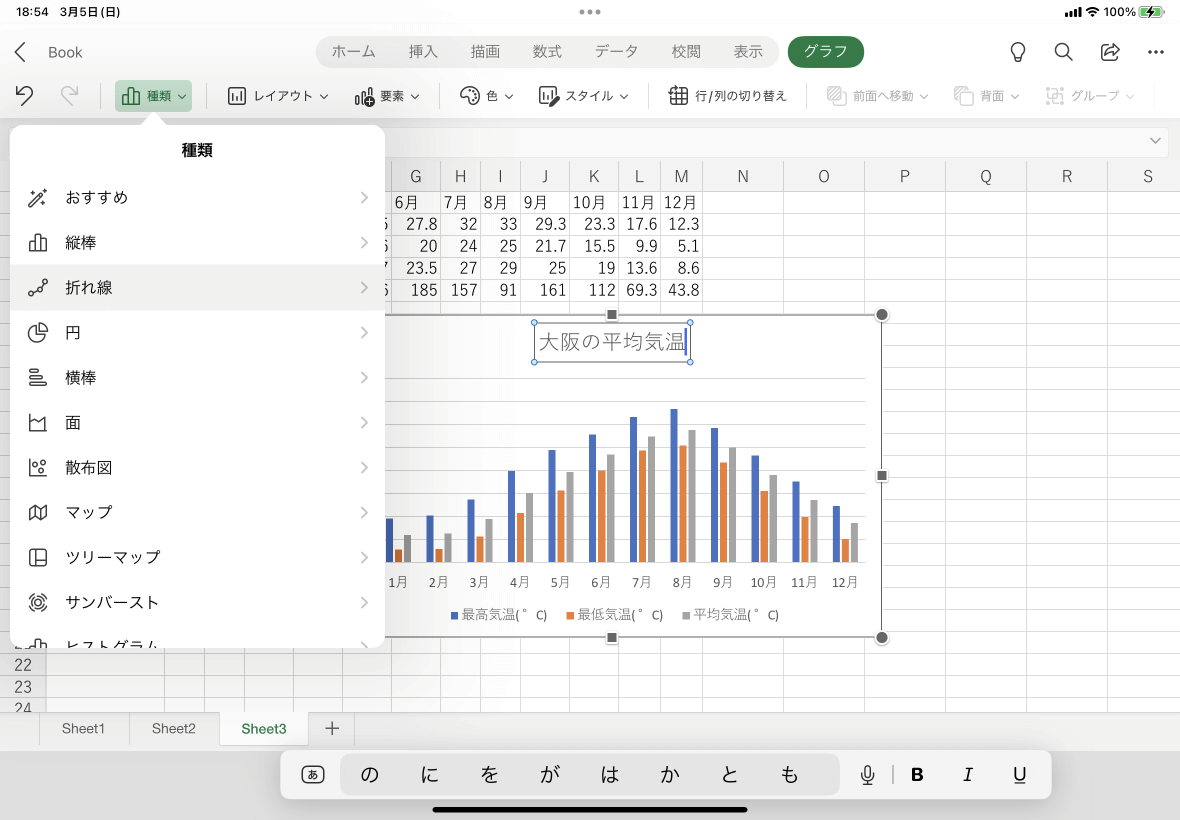Click the chart top-right corner resize handle
This screenshot has width=1180, height=820.
point(882,314)
